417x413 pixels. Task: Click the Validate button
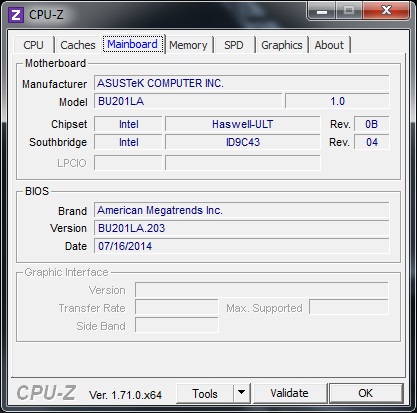tap(290, 394)
